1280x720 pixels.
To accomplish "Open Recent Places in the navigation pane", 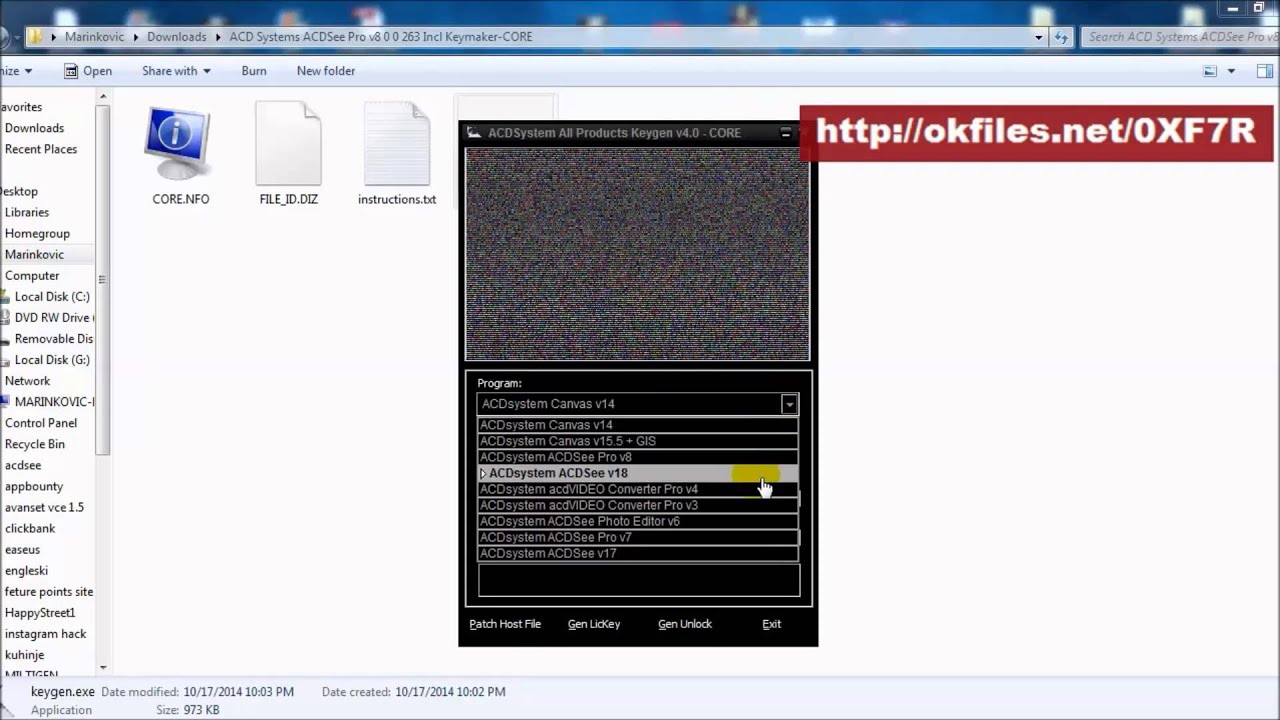I will coord(40,149).
